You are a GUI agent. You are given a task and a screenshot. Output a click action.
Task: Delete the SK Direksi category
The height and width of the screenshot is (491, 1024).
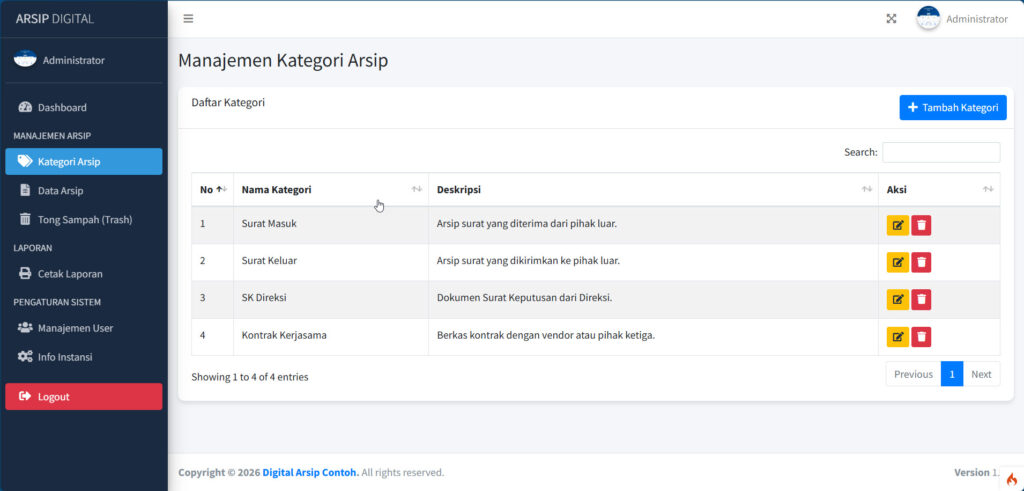click(x=921, y=300)
